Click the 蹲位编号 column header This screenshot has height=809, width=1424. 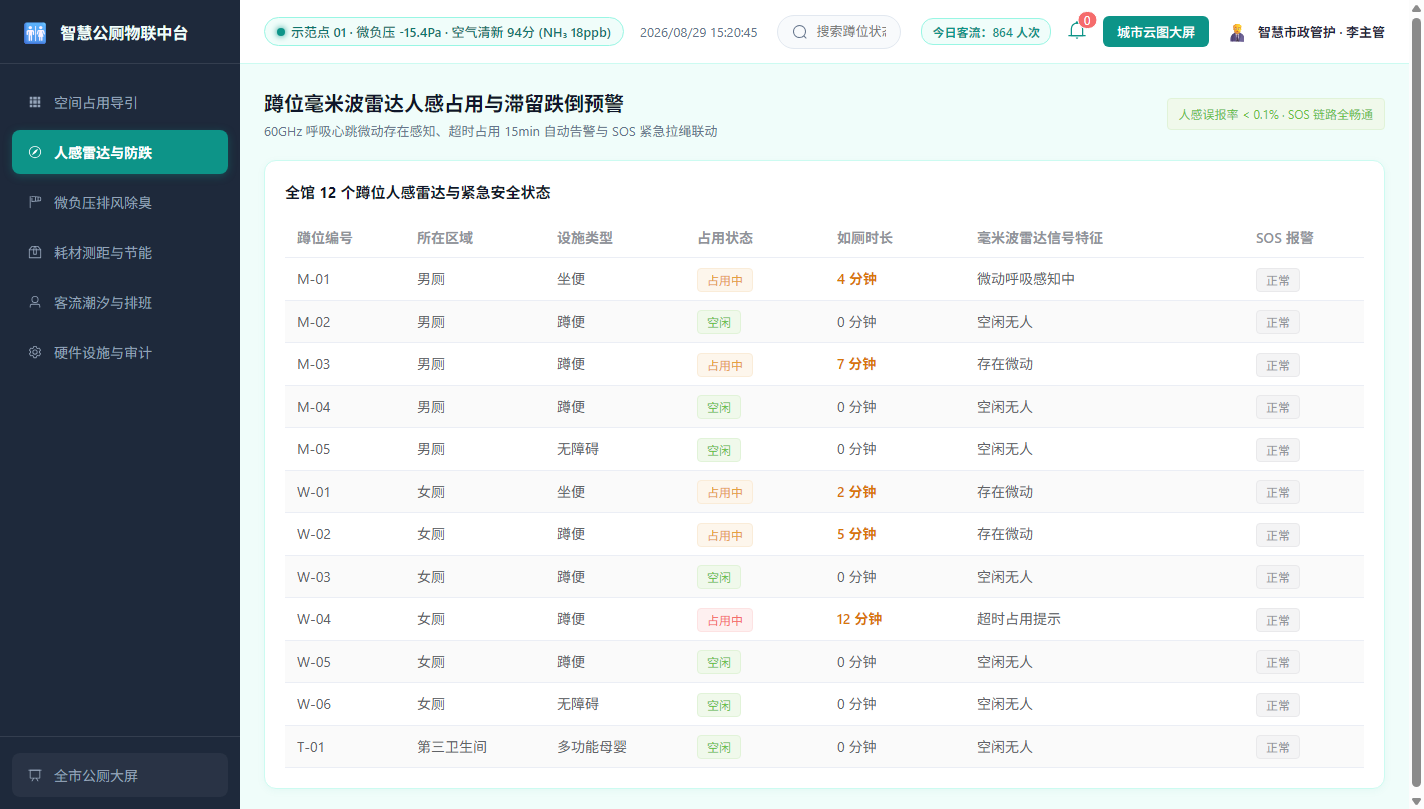[324, 238]
